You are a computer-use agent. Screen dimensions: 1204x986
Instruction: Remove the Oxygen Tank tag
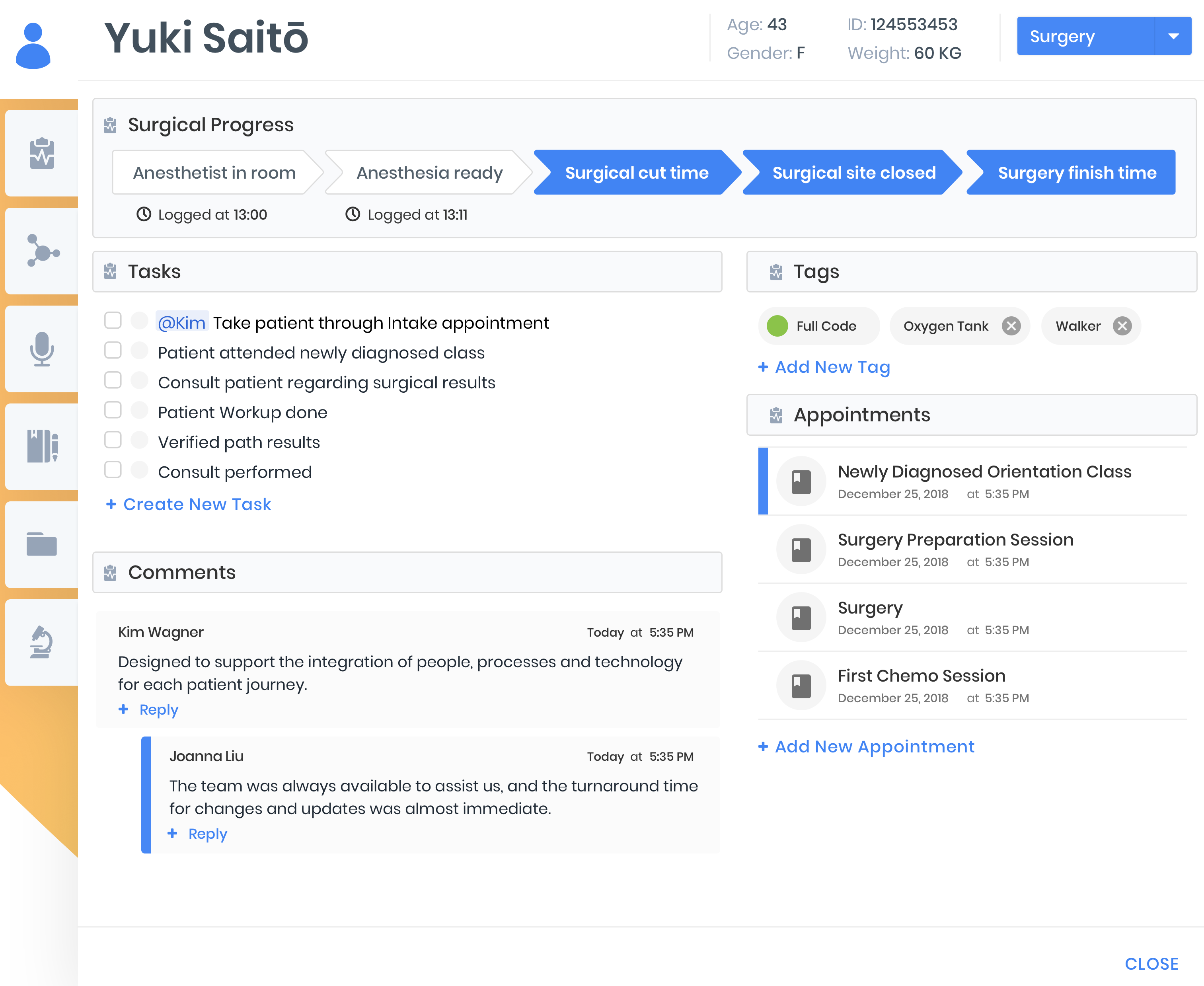pyautogui.click(x=1011, y=326)
